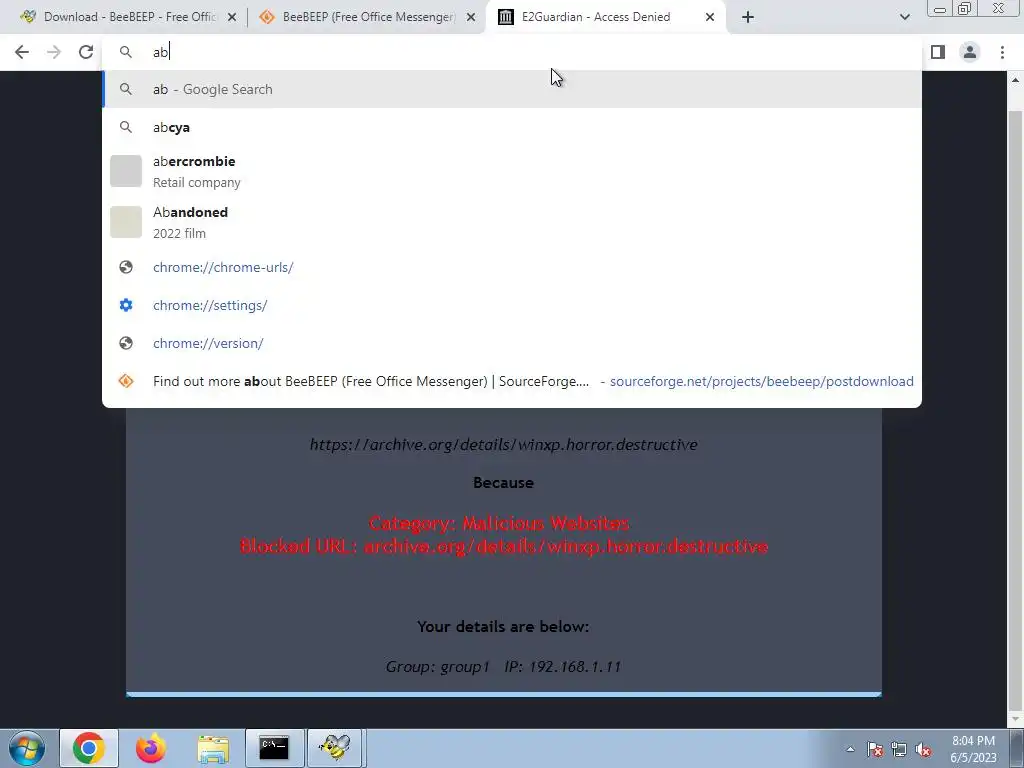1024x768 pixels.
Task: Open the profile avatar button
Action: click(x=970, y=52)
